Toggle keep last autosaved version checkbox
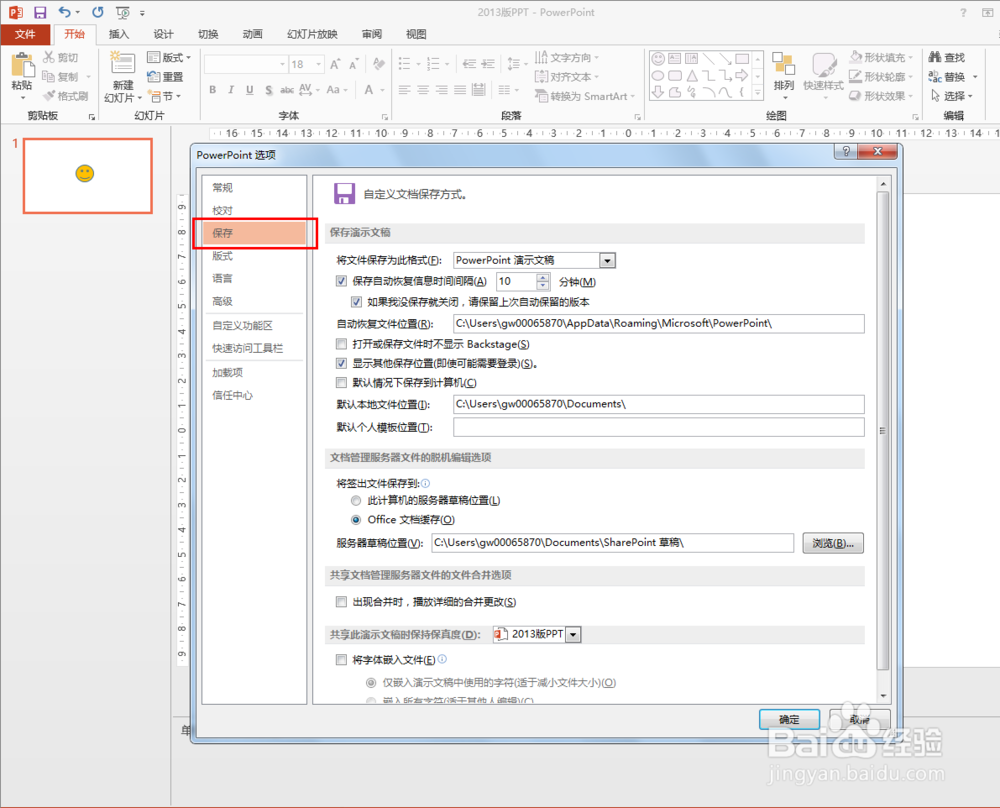 (357, 302)
